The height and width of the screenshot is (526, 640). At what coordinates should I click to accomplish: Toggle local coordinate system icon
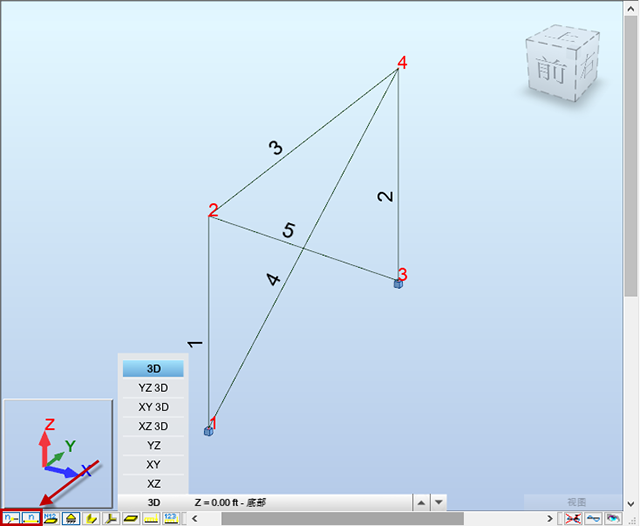point(111,518)
